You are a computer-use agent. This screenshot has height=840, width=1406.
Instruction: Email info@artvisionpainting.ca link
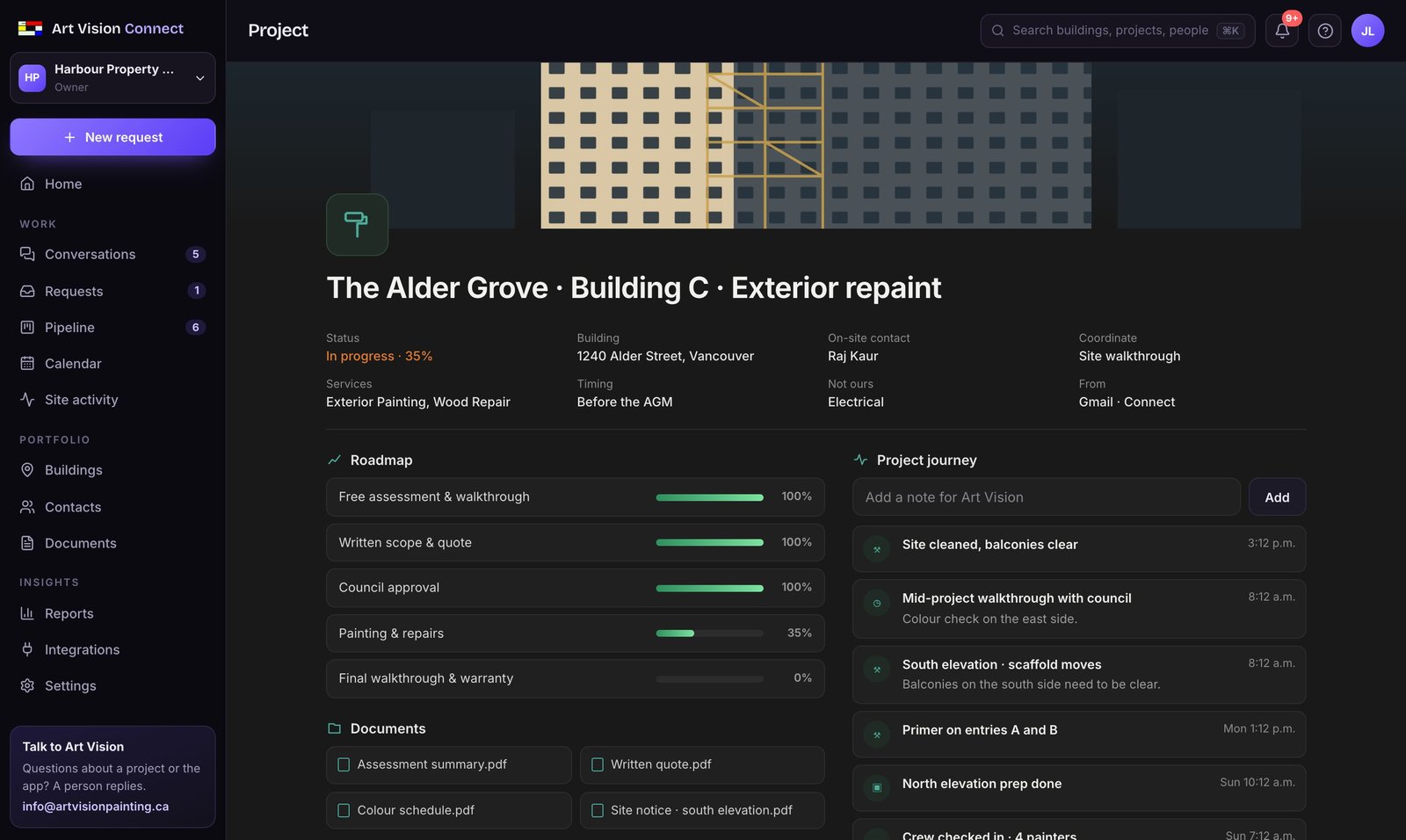[96, 806]
